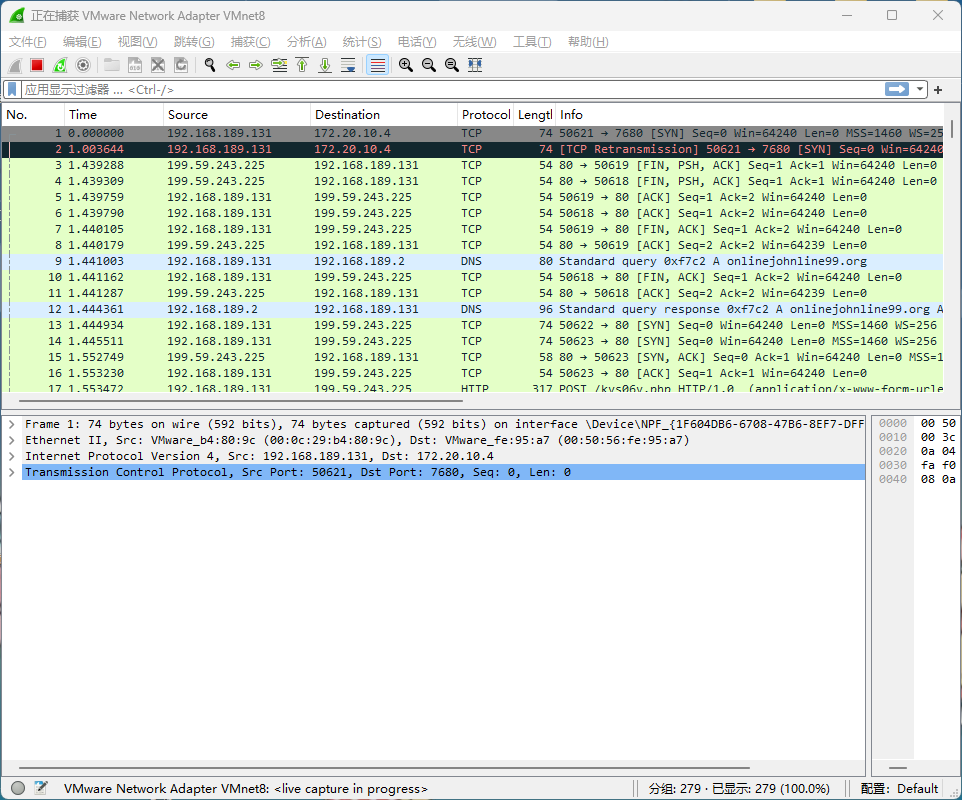This screenshot has height=800, width=962.
Task: Apply filter with the blue arrow button
Action: pyautogui.click(x=896, y=89)
